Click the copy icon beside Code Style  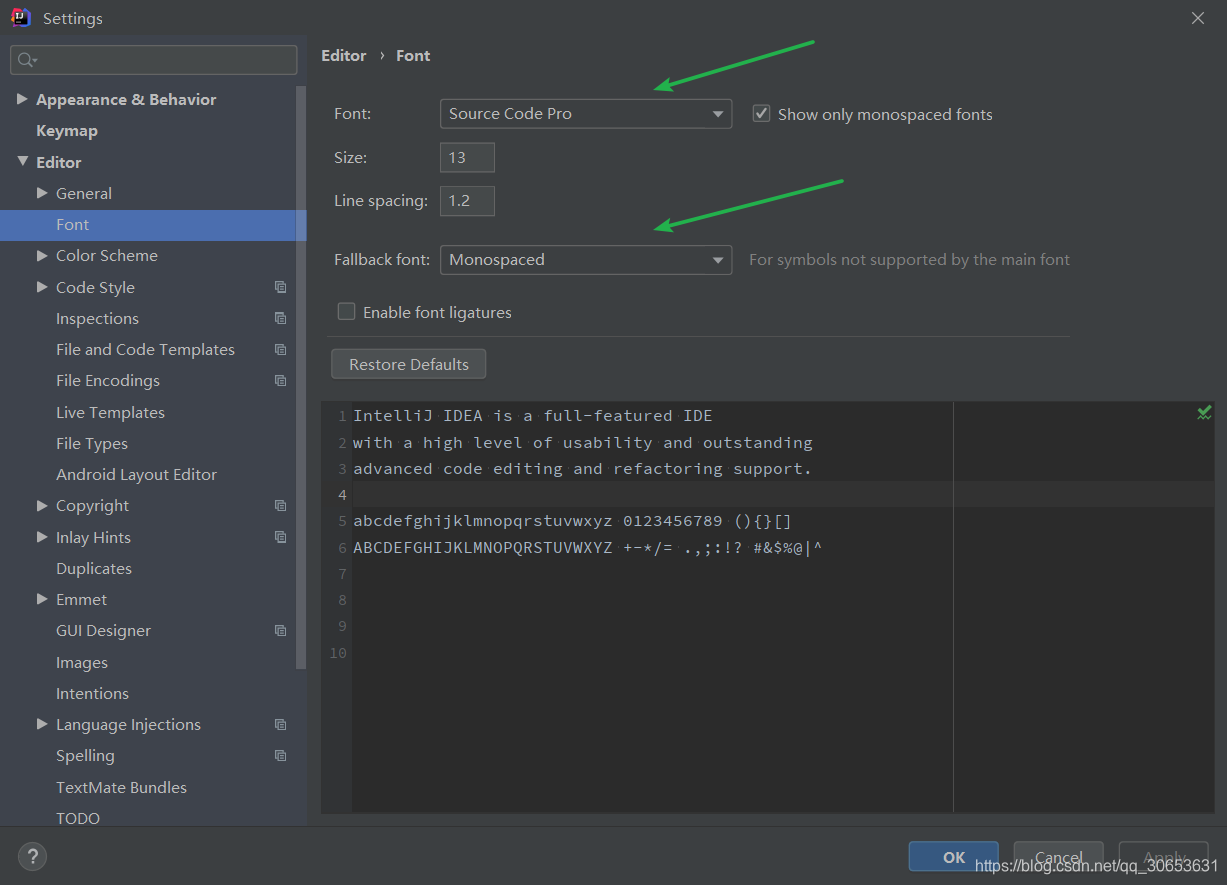280,287
